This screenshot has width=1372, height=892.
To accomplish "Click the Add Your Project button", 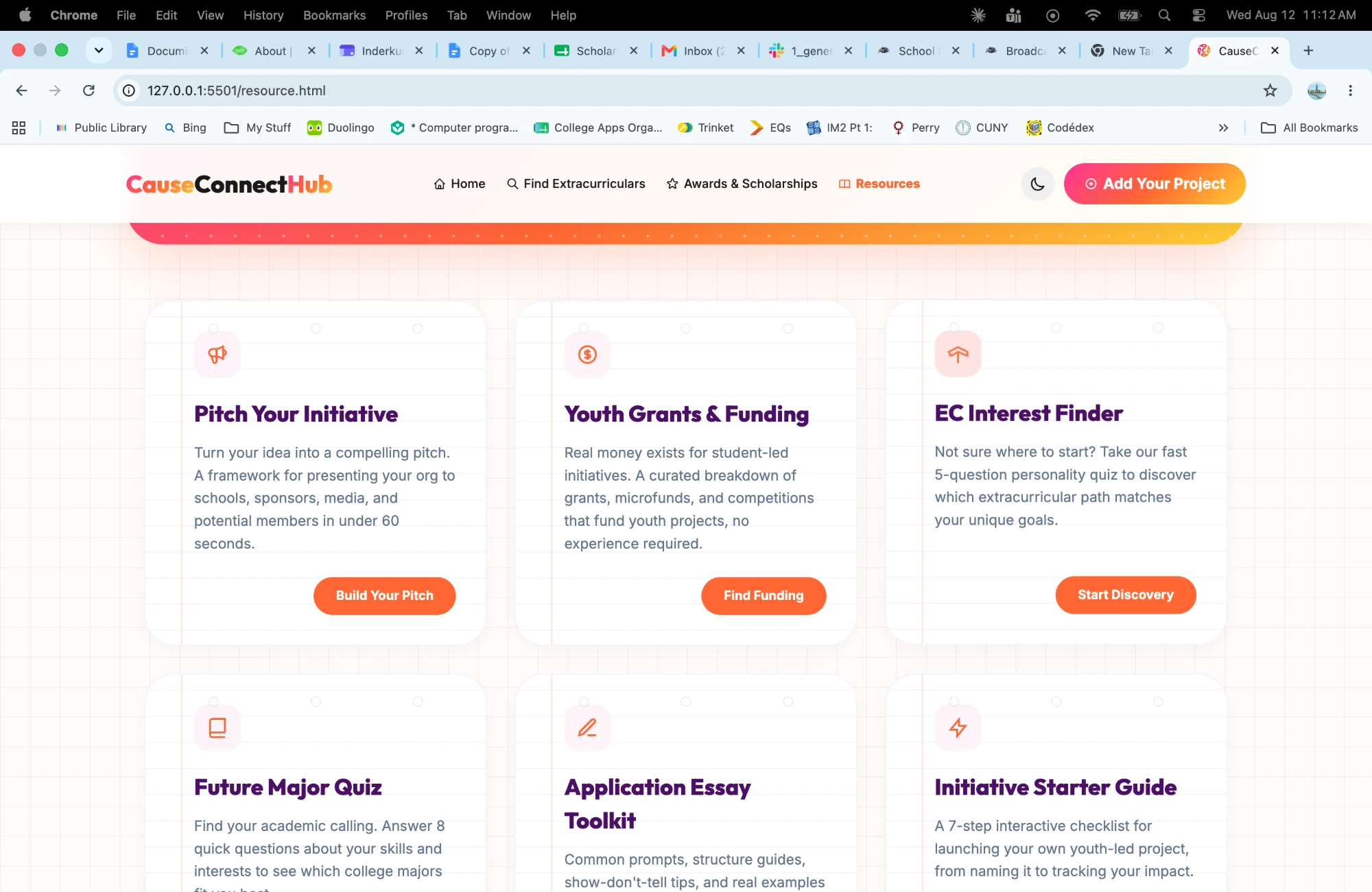I will point(1155,184).
